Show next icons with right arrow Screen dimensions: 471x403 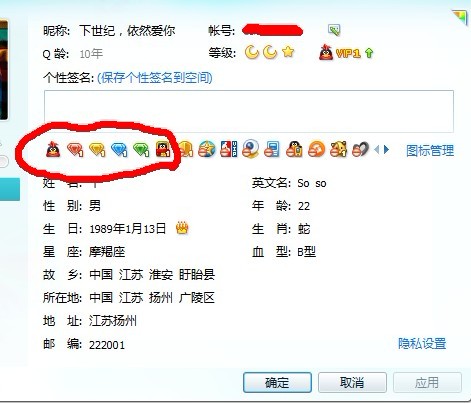point(386,150)
